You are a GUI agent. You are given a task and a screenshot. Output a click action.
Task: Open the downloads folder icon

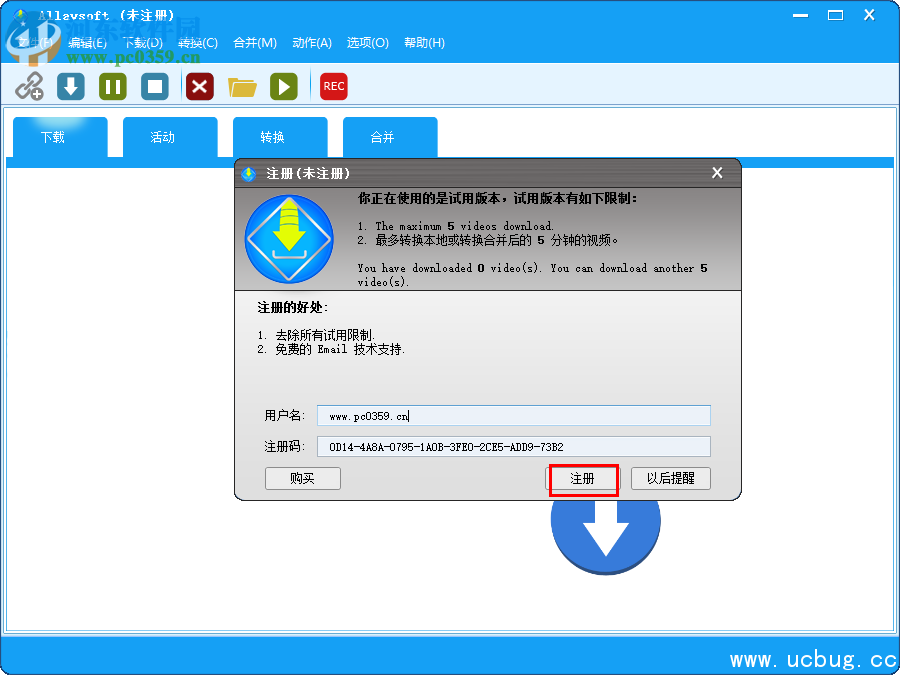point(242,86)
